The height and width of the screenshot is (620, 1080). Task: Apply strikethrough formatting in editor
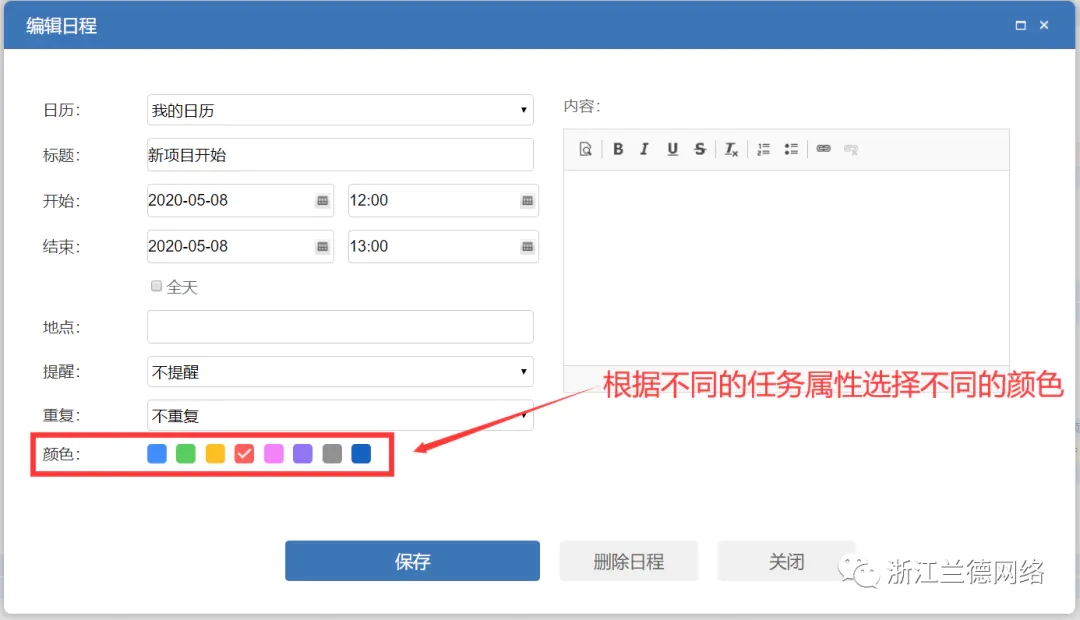tap(700, 149)
